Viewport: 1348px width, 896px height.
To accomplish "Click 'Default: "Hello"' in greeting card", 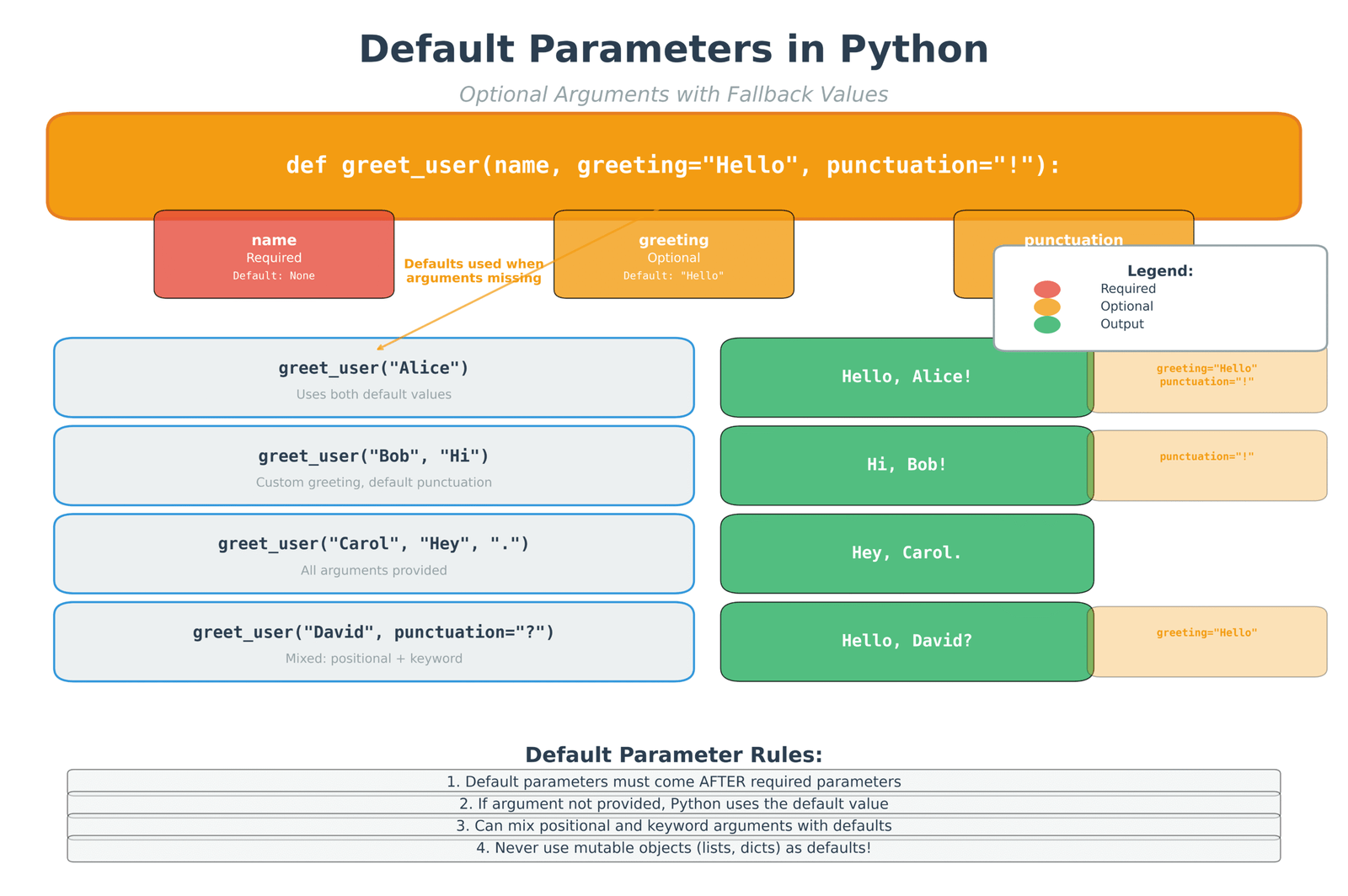I will pos(673,275).
